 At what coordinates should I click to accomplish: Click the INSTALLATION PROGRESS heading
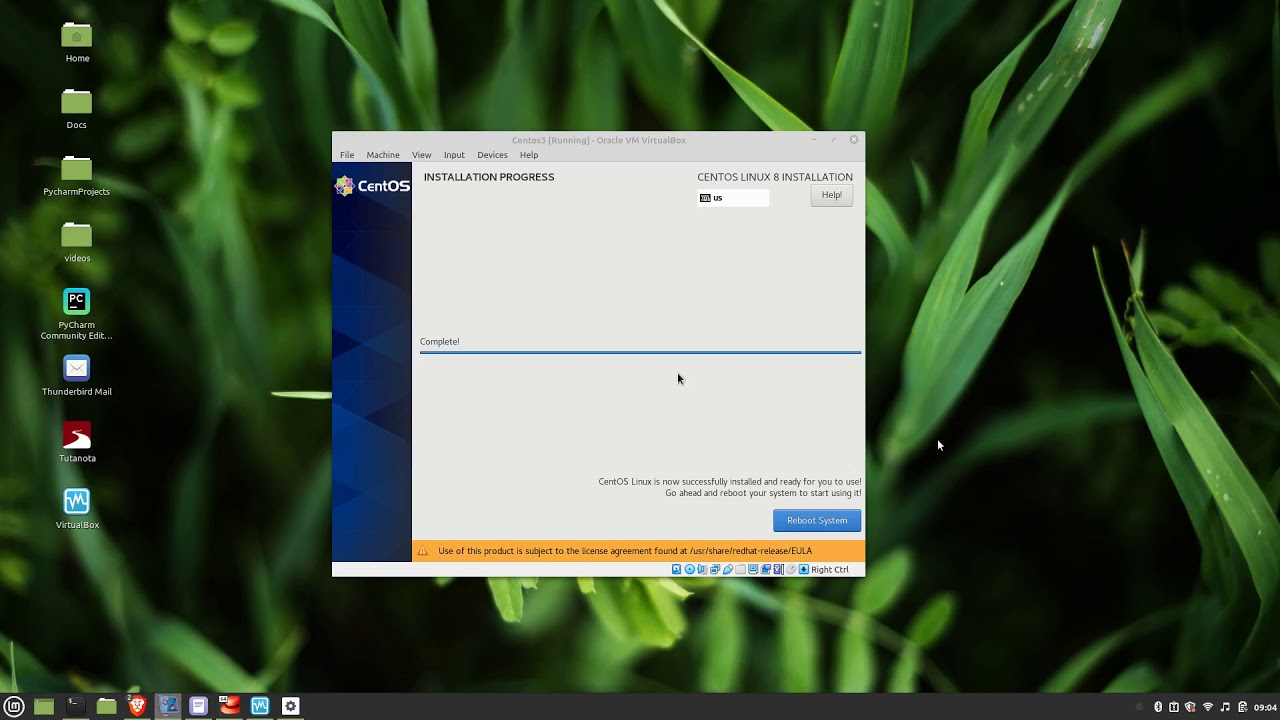(x=489, y=177)
